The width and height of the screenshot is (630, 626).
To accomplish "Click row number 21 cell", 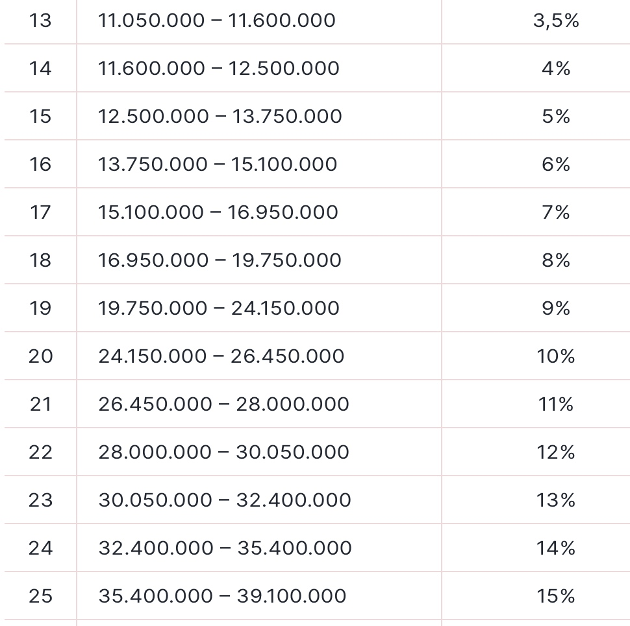I will click(x=40, y=404).
